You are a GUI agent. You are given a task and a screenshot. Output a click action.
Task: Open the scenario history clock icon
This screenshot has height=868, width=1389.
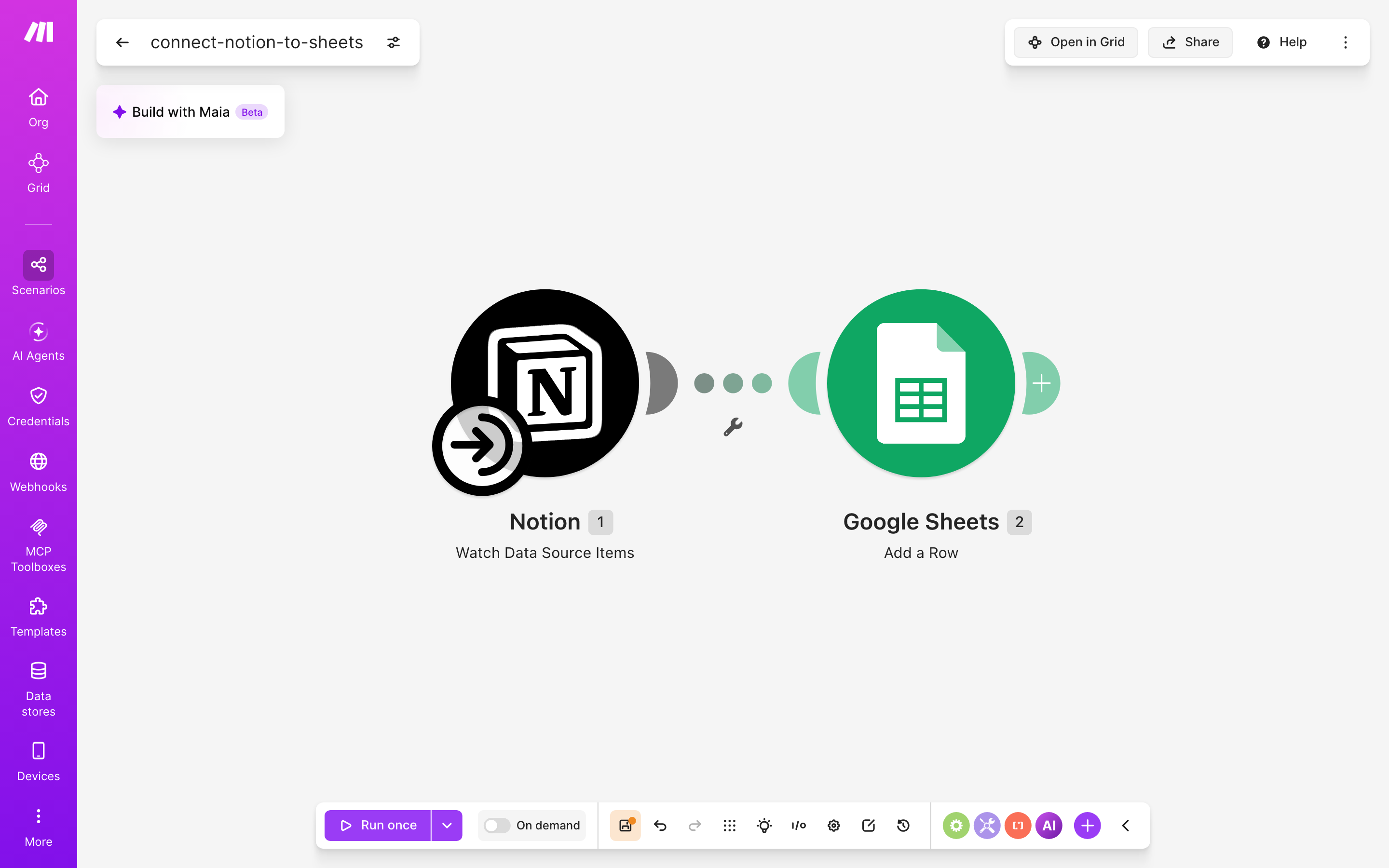point(903,826)
